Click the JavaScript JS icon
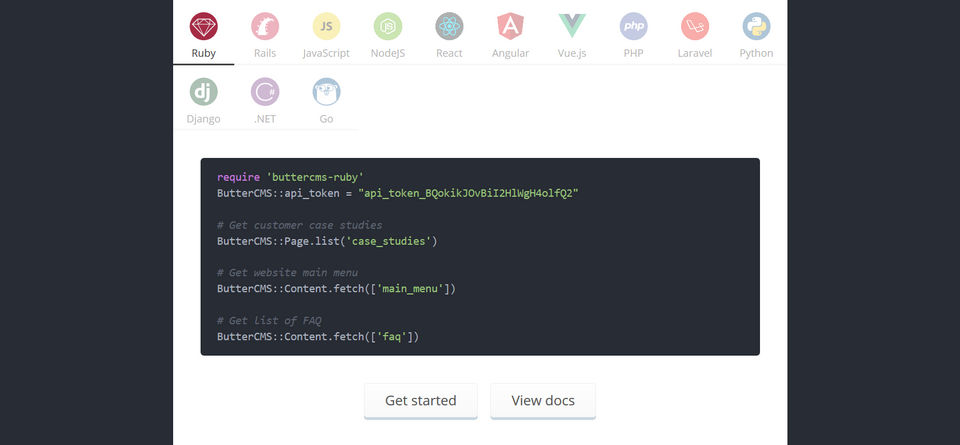The width and height of the screenshot is (960, 445). pos(326,26)
